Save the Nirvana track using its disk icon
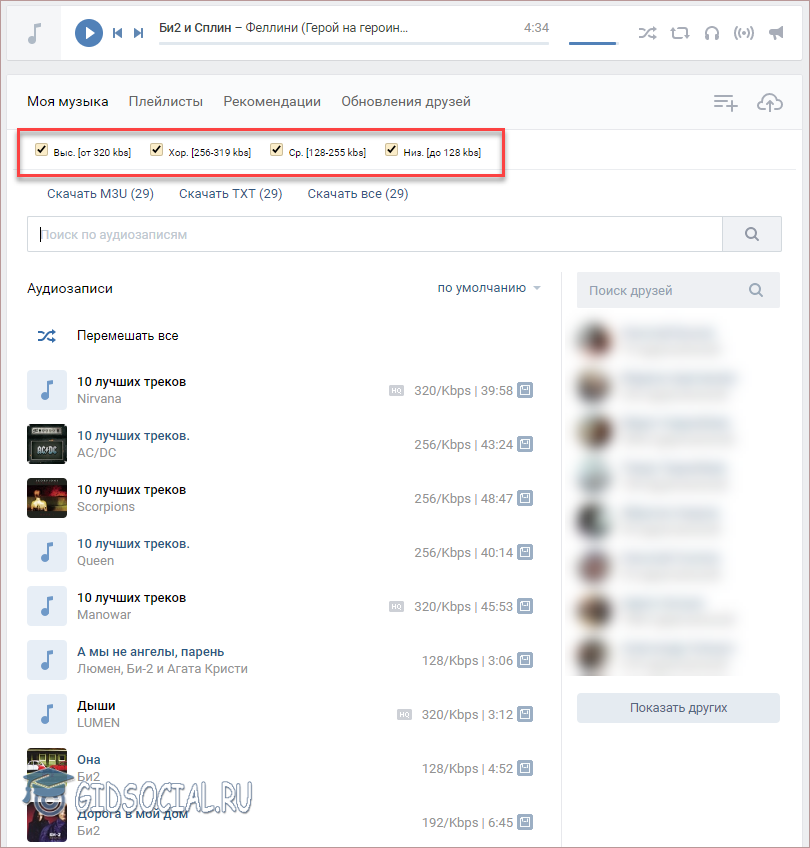This screenshot has width=810, height=848. 525,390
